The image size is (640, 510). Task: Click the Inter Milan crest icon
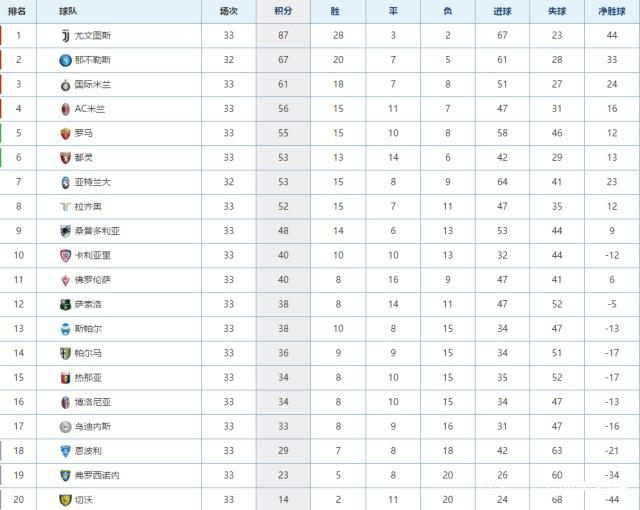tap(65, 85)
